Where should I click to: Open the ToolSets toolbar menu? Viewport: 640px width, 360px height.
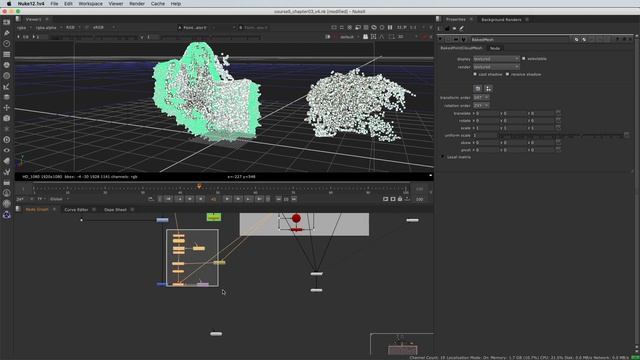(7, 171)
